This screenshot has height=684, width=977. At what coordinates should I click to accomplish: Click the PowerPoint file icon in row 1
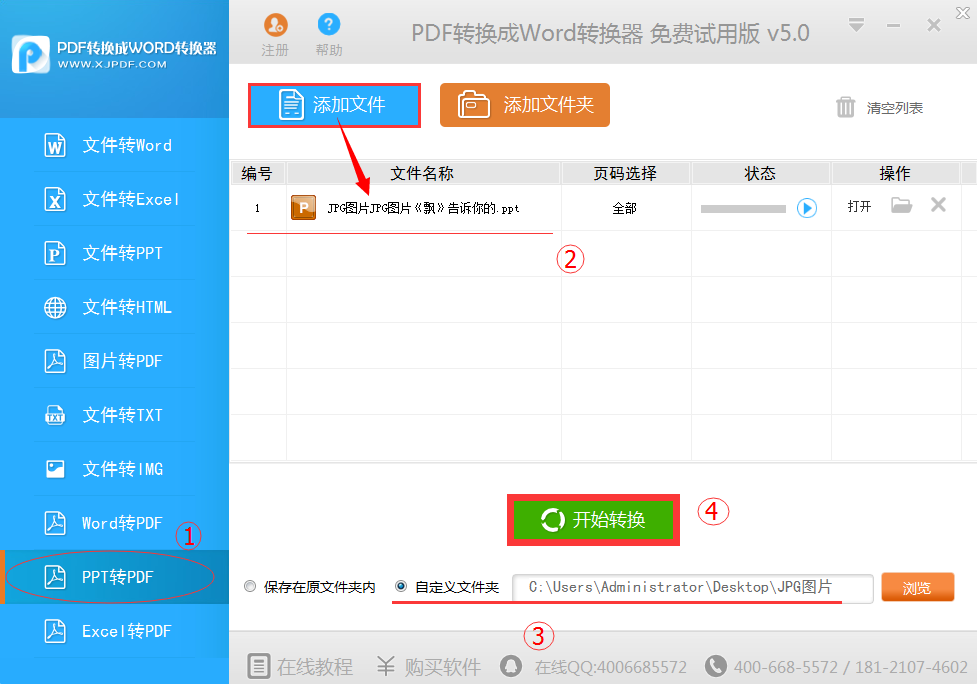tap(303, 207)
